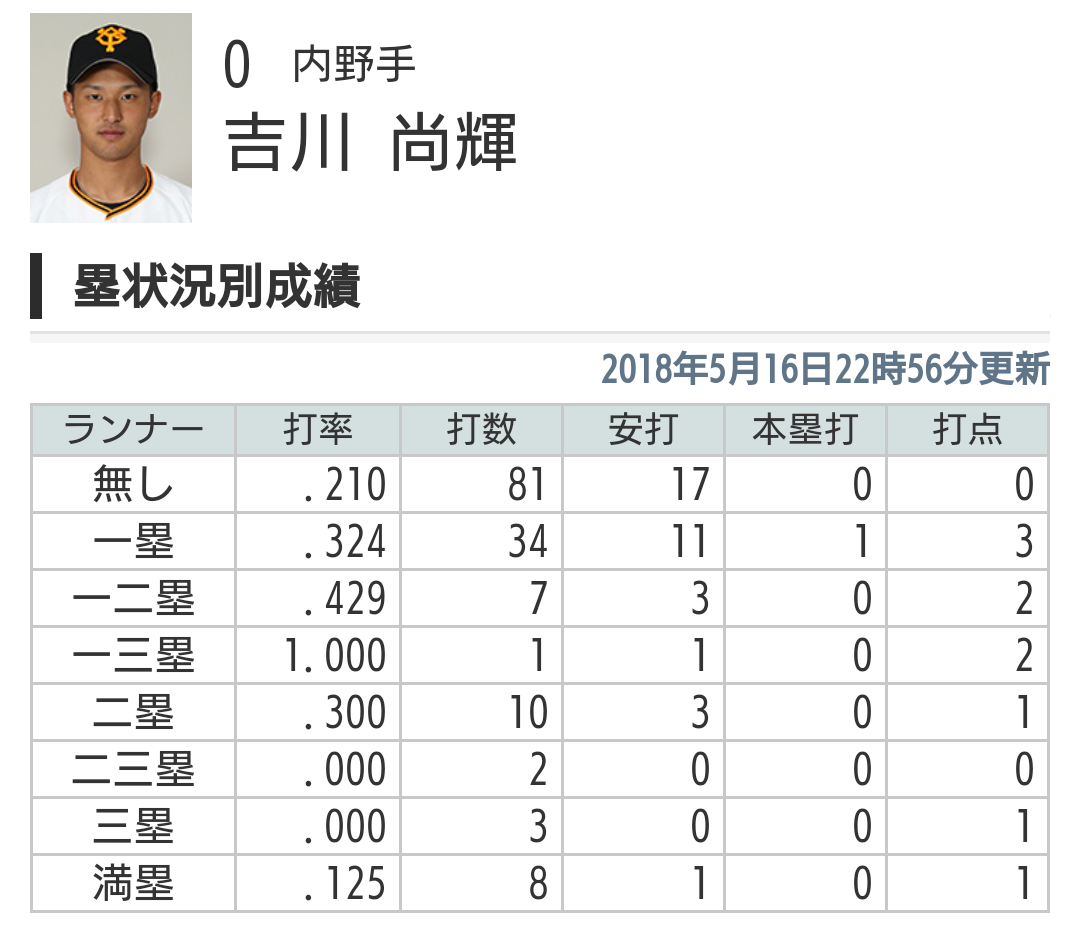The width and height of the screenshot is (1080, 934).
Task: Select the 一塁 row label
Action: 133,543
